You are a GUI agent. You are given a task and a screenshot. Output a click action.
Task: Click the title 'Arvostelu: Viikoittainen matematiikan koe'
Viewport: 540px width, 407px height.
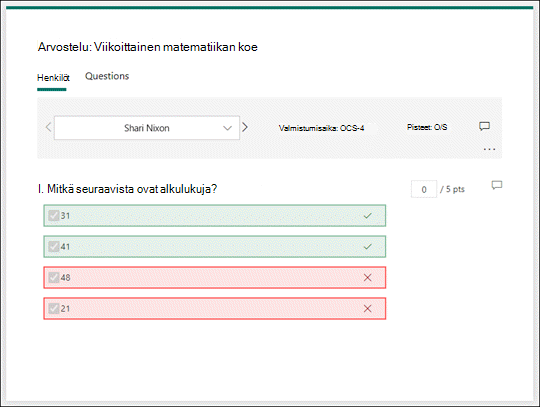tap(148, 47)
